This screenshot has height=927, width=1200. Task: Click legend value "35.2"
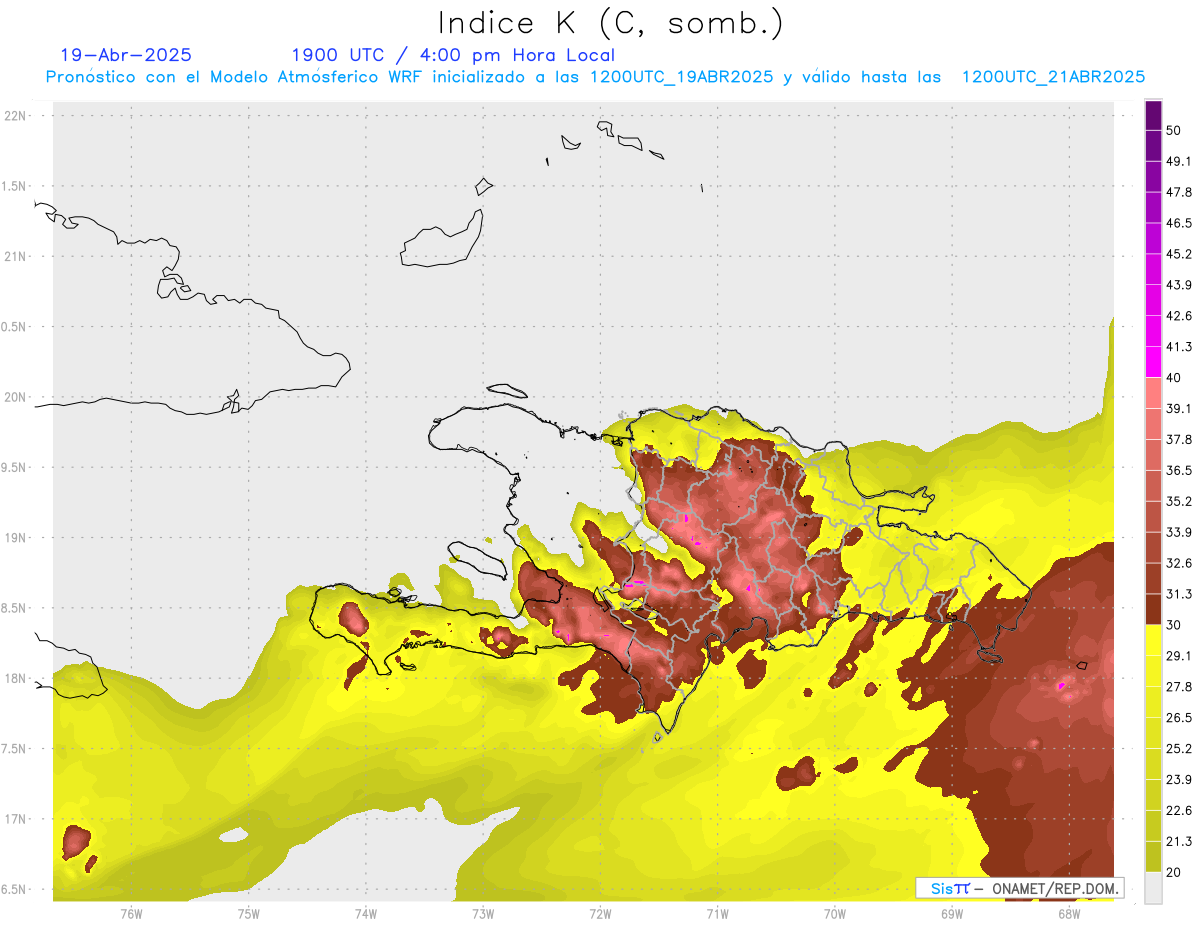(1178, 502)
